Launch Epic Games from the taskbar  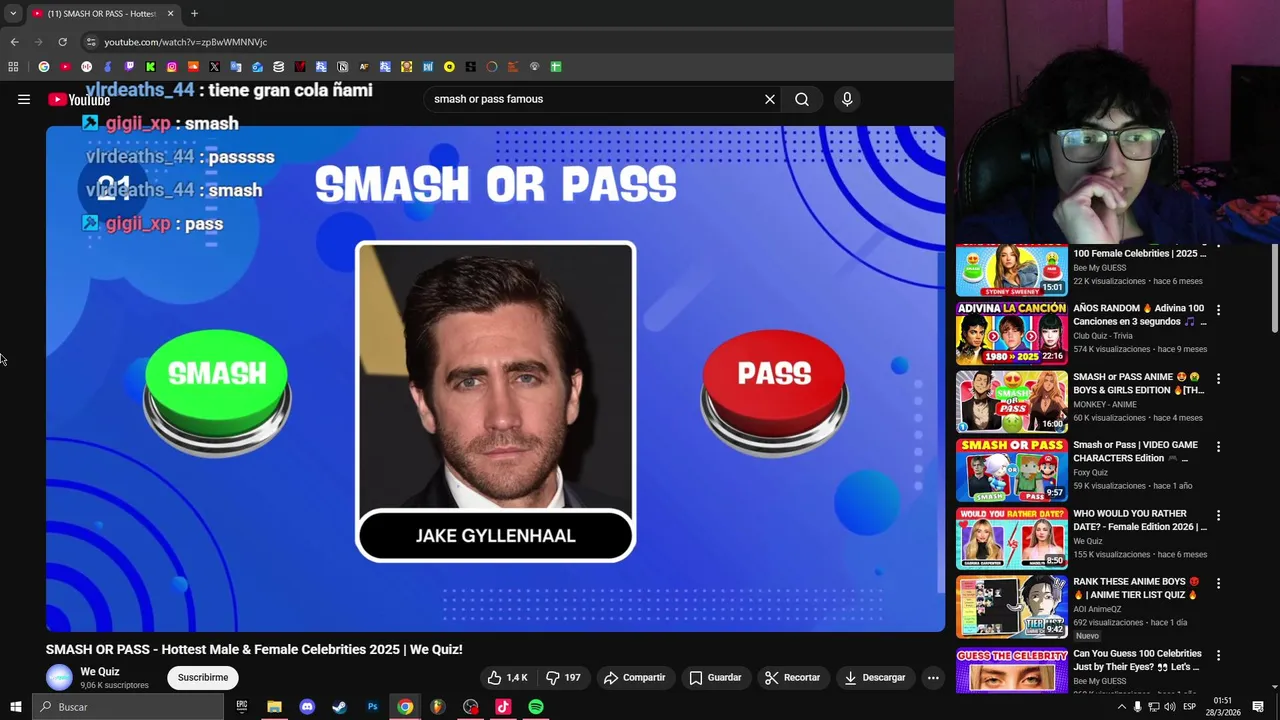pyautogui.click(x=242, y=707)
